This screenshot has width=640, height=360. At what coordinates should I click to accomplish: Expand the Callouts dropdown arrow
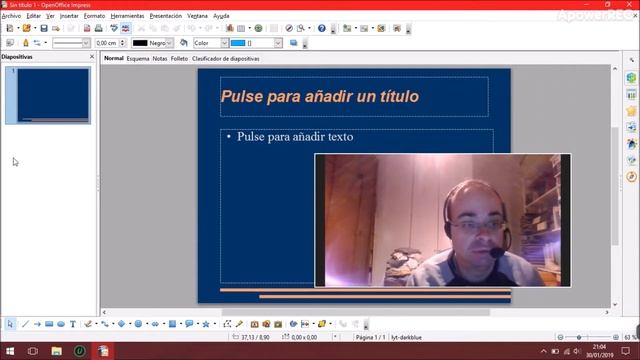pyautogui.click(x=198, y=324)
